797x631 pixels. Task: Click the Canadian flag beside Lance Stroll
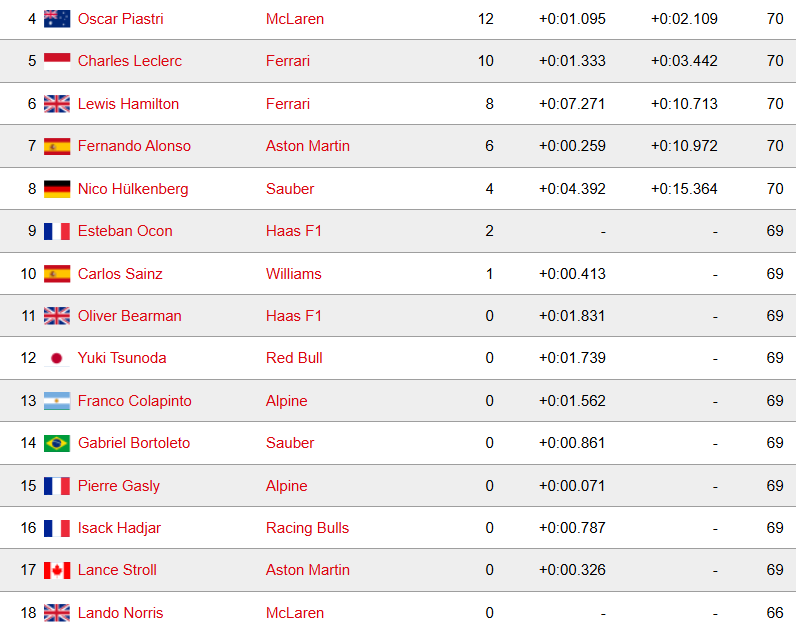point(57,570)
